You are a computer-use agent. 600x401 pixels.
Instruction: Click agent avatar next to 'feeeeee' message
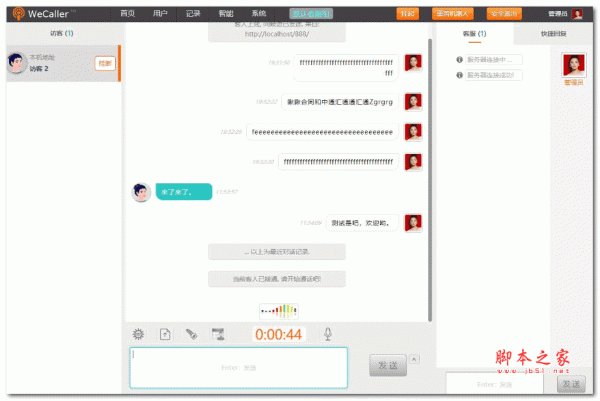coord(413,132)
